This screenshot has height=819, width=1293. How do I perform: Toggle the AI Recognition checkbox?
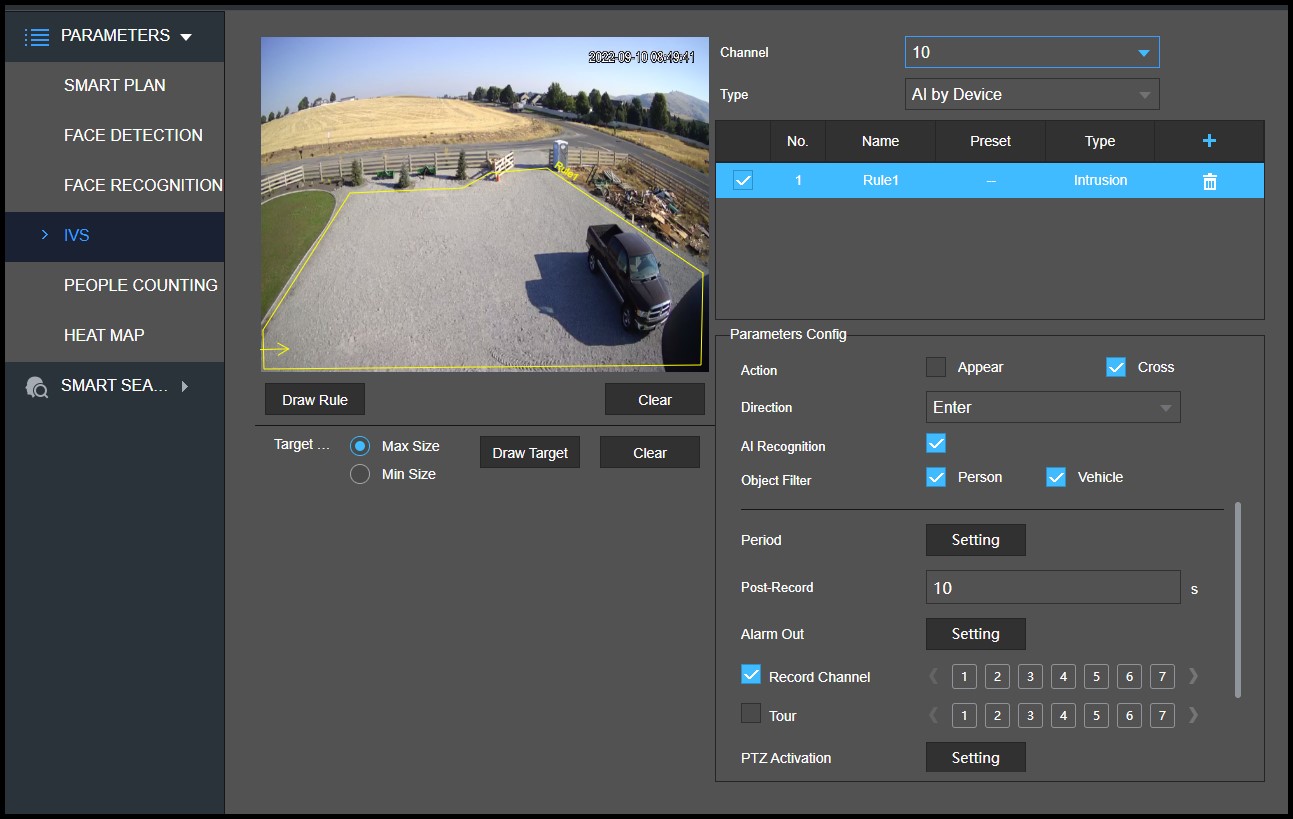click(936, 443)
